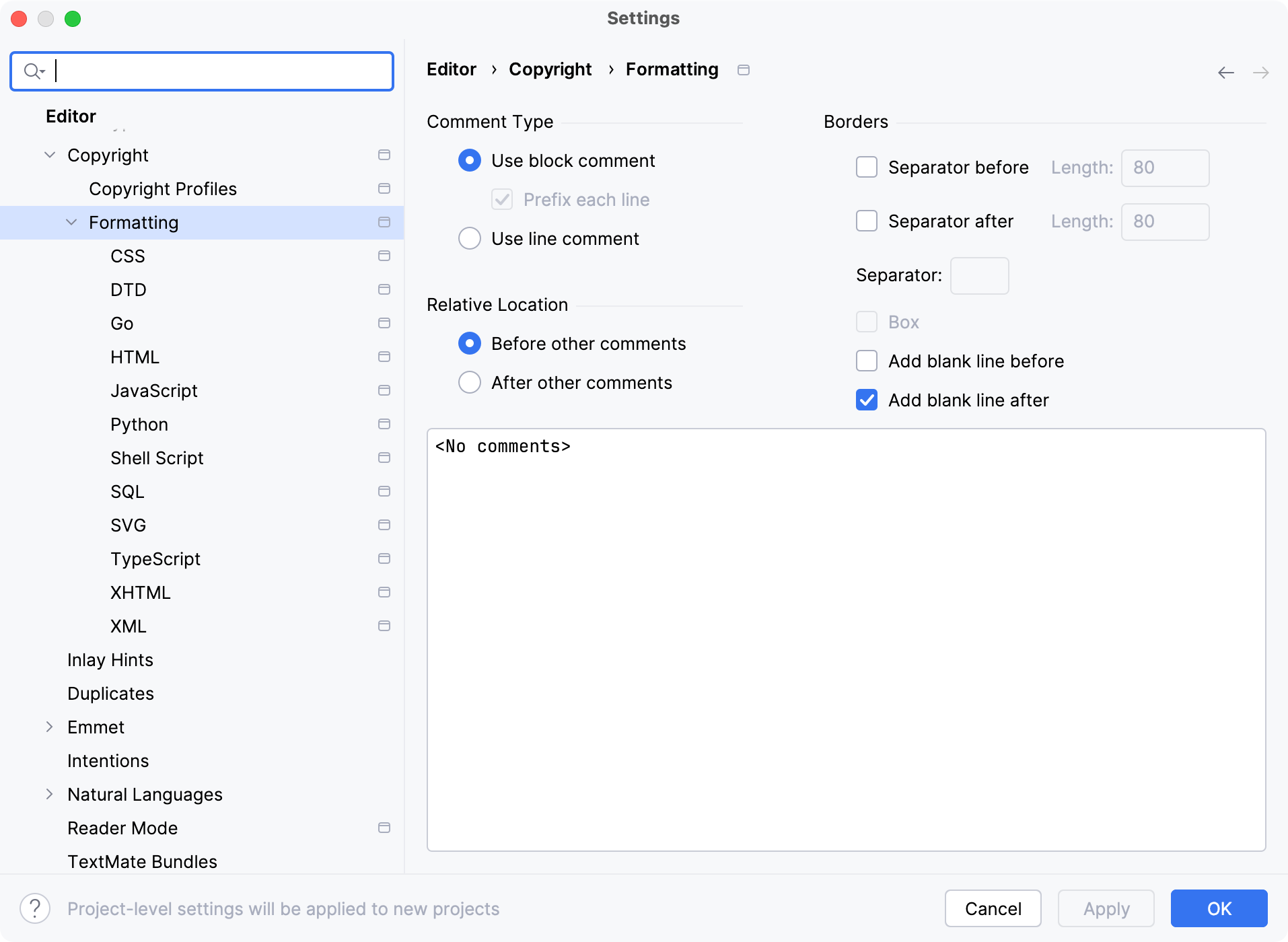Open Editor from the breadcrumb trail

click(x=451, y=69)
